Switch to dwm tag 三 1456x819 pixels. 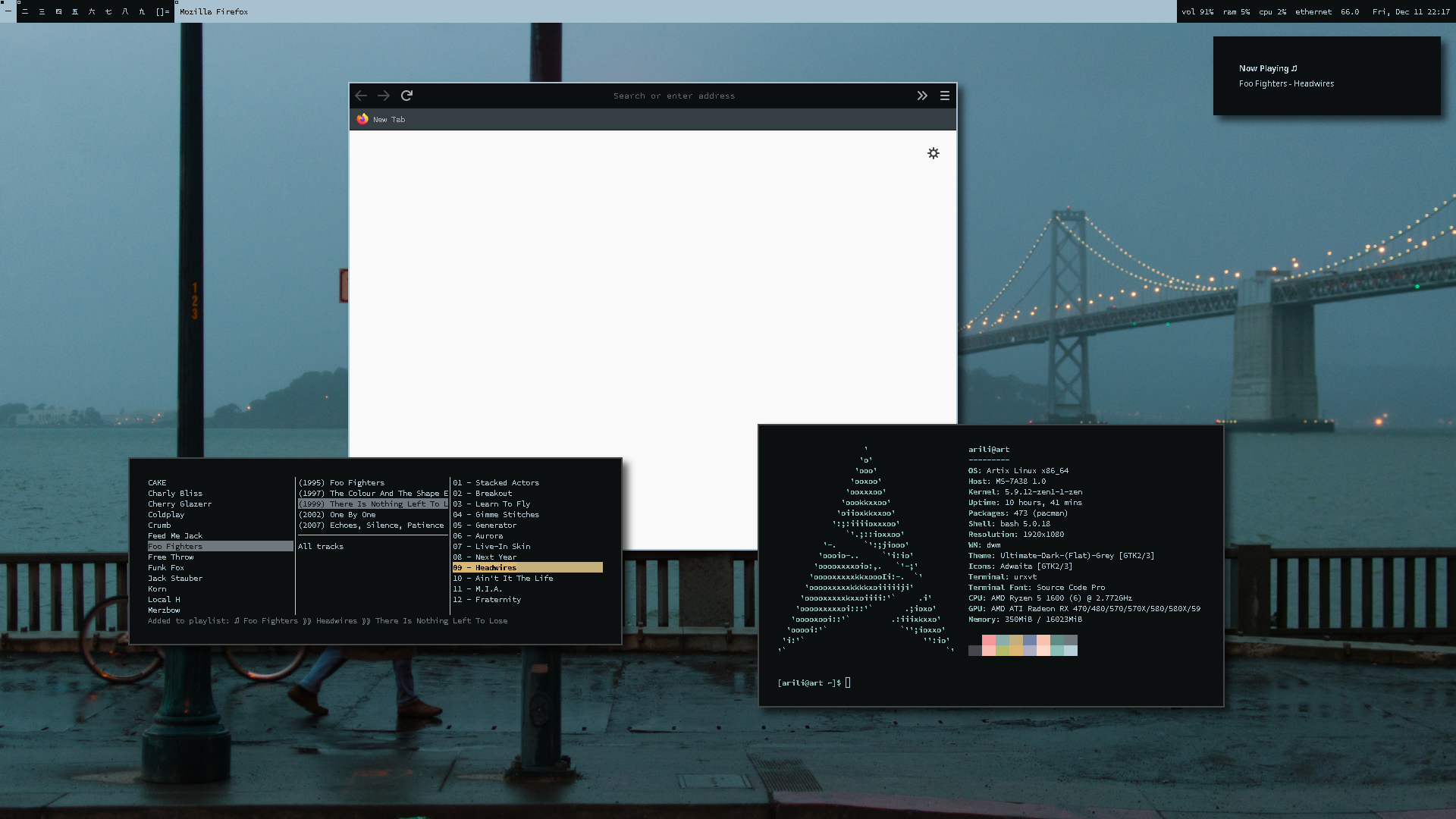42,11
